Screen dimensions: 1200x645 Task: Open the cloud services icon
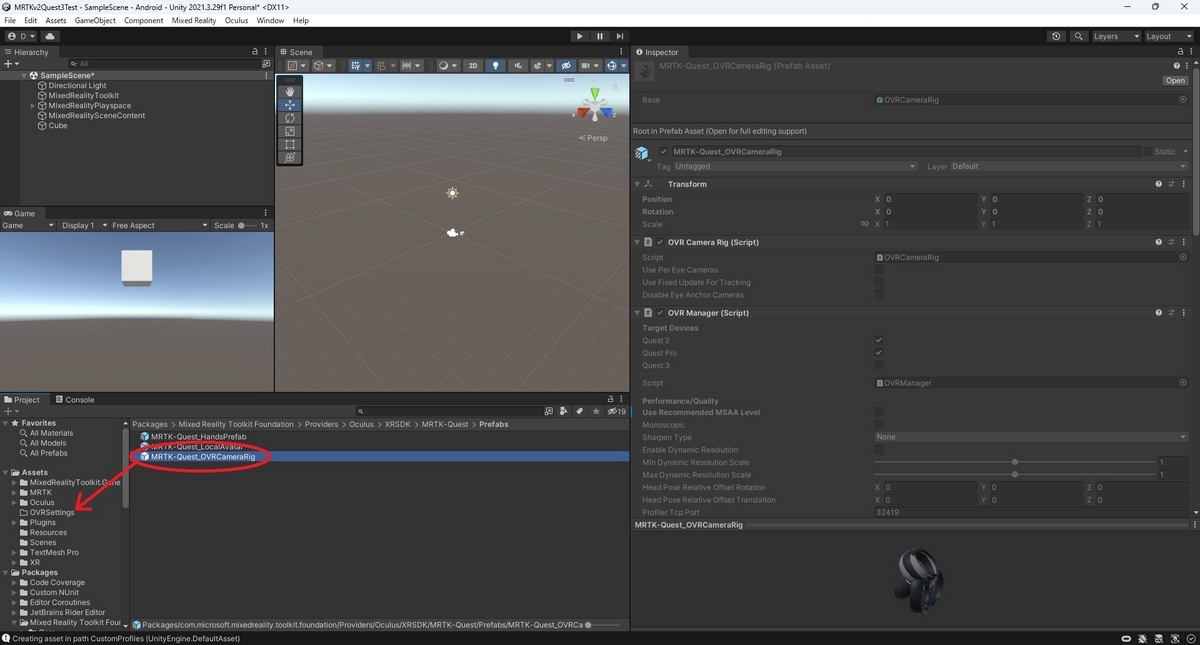pyautogui.click(x=50, y=36)
